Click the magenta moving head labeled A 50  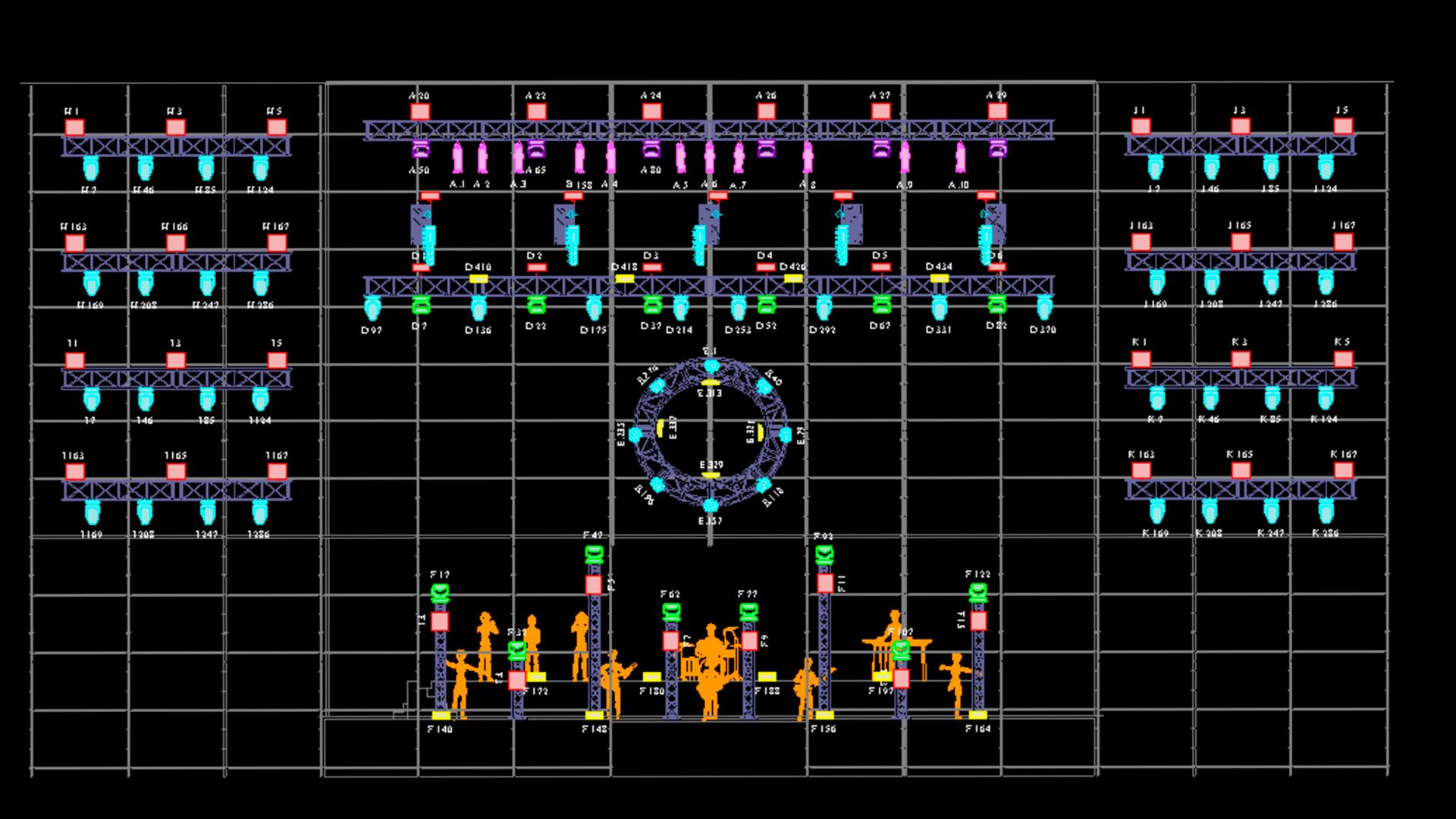420,149
